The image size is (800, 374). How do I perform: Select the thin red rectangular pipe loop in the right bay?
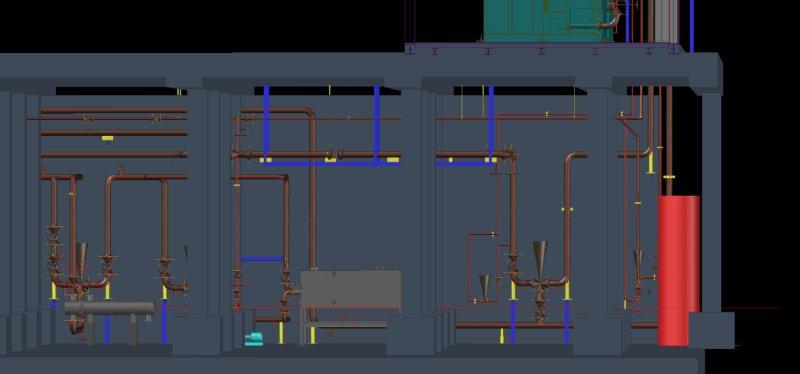(483, 267)
